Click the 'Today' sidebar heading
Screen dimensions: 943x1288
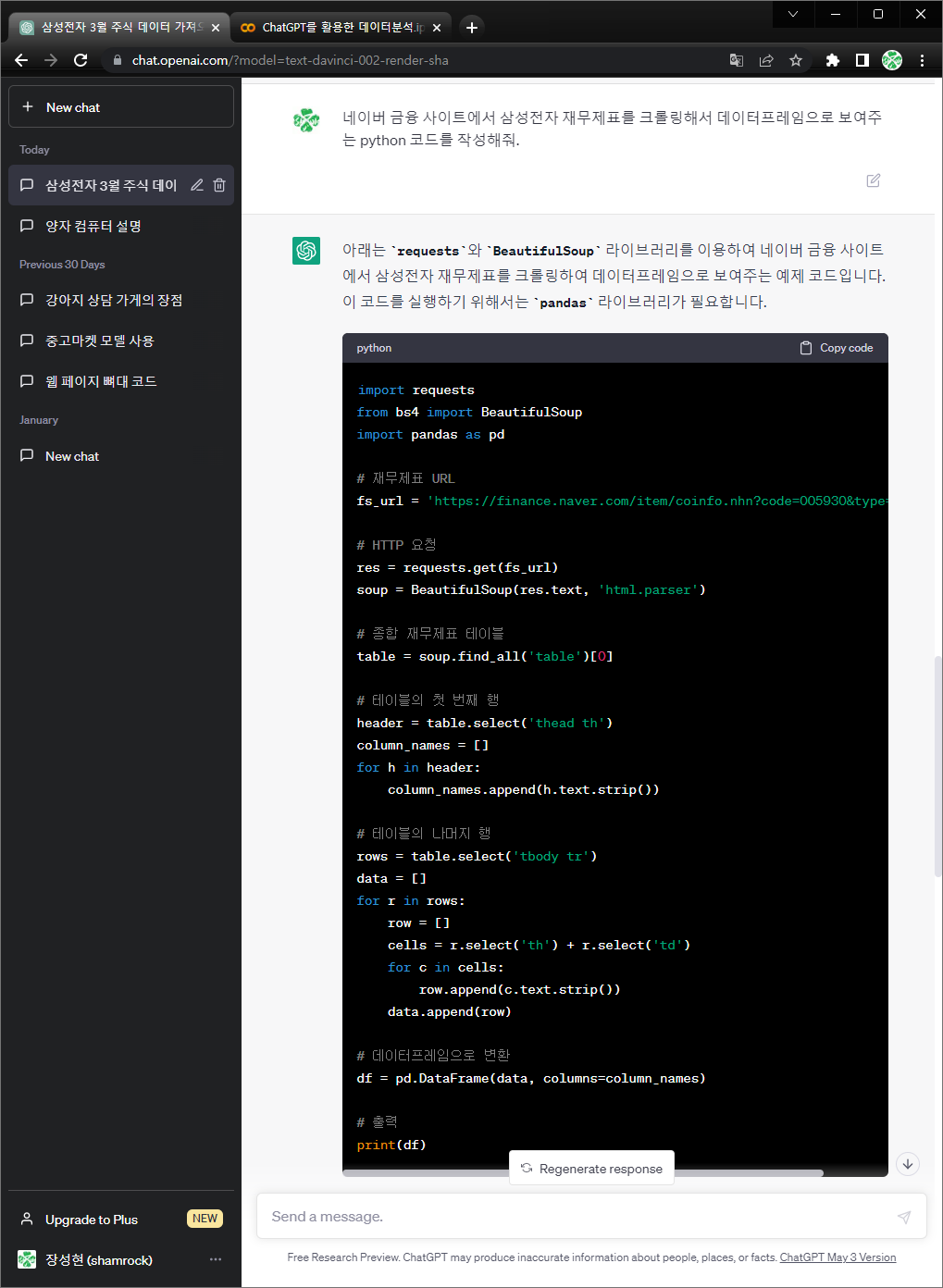(x=34, y=150)
